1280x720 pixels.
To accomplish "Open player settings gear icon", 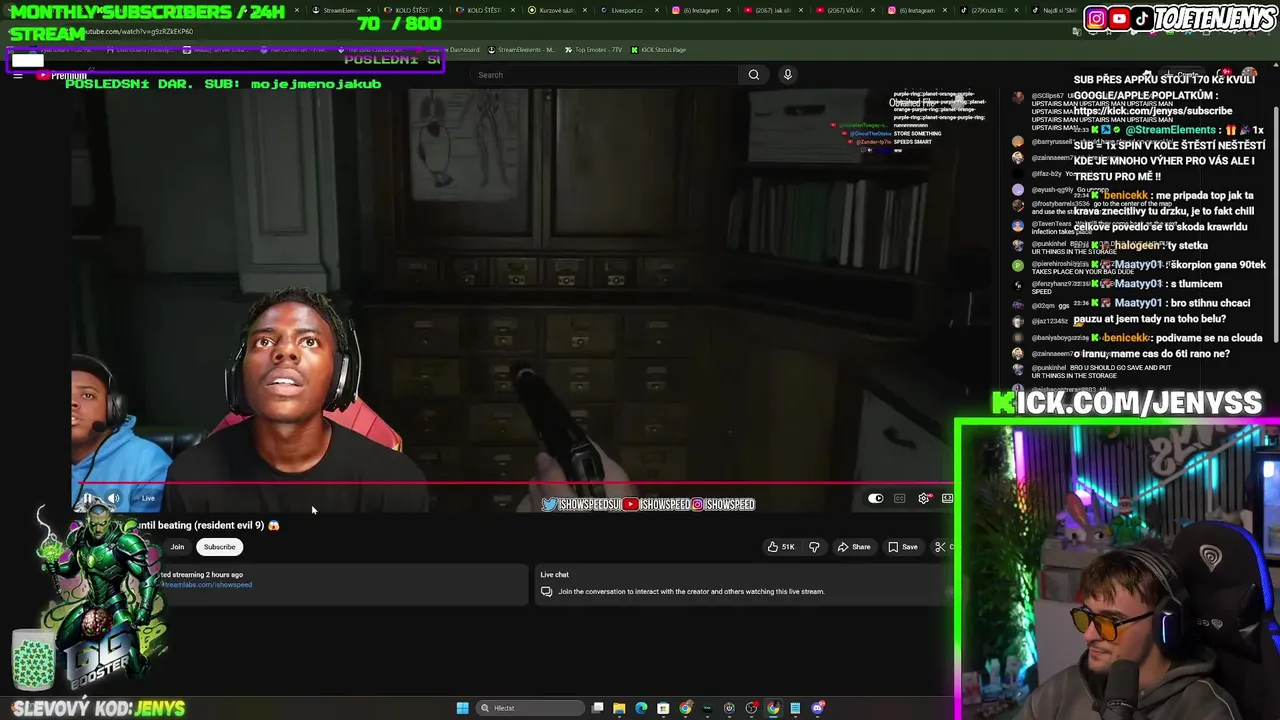I will click(x=923, y=498).
